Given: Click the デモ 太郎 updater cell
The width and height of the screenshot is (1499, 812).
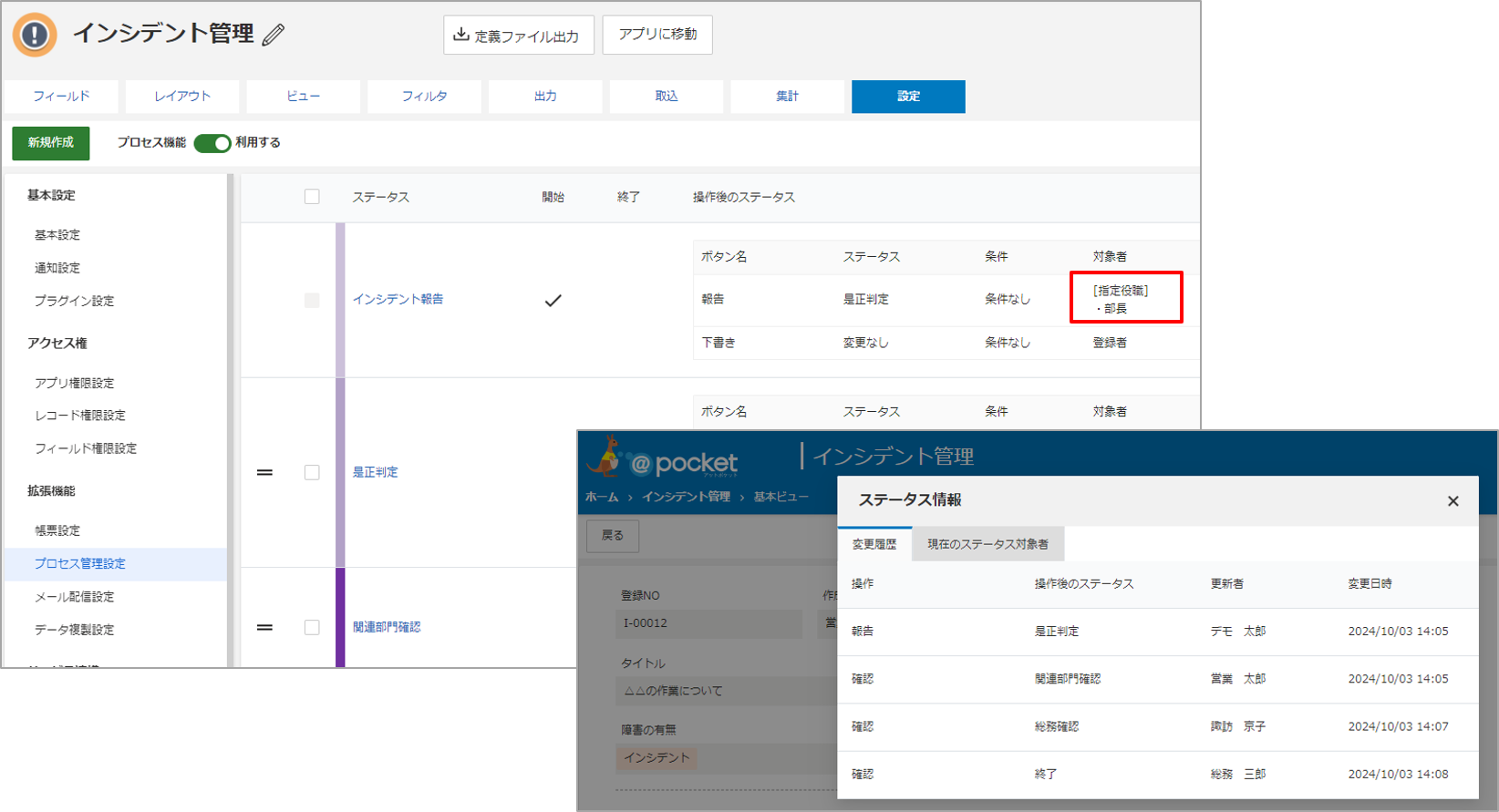Looking at the screenshot, I should (x=1238, y=632).
